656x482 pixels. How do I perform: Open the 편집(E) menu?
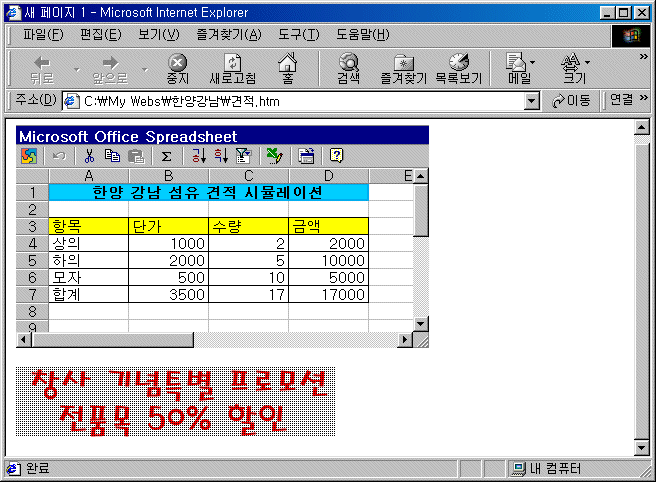click(101, 34)
